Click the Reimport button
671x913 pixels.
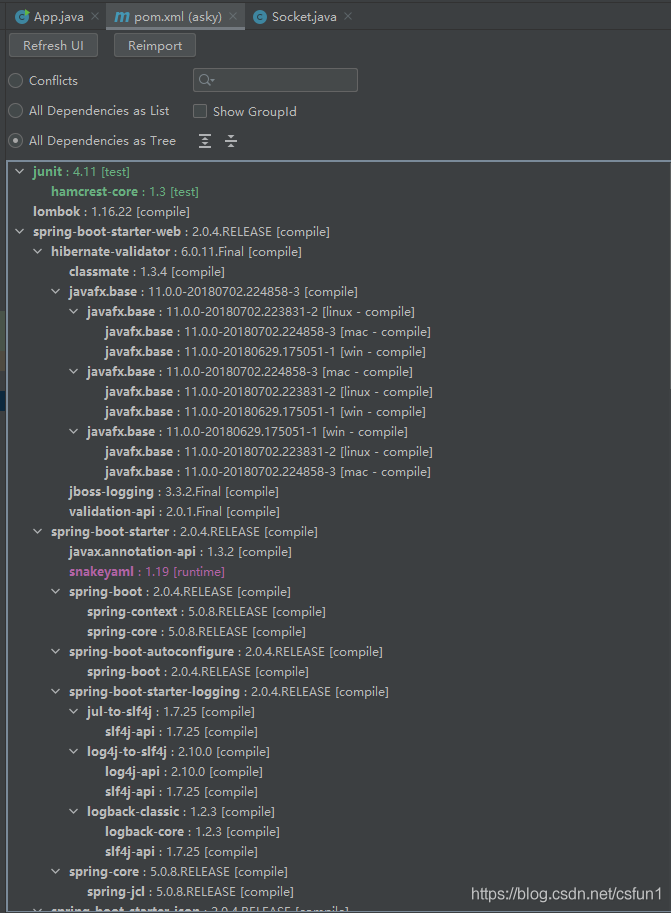coord(155,45)
